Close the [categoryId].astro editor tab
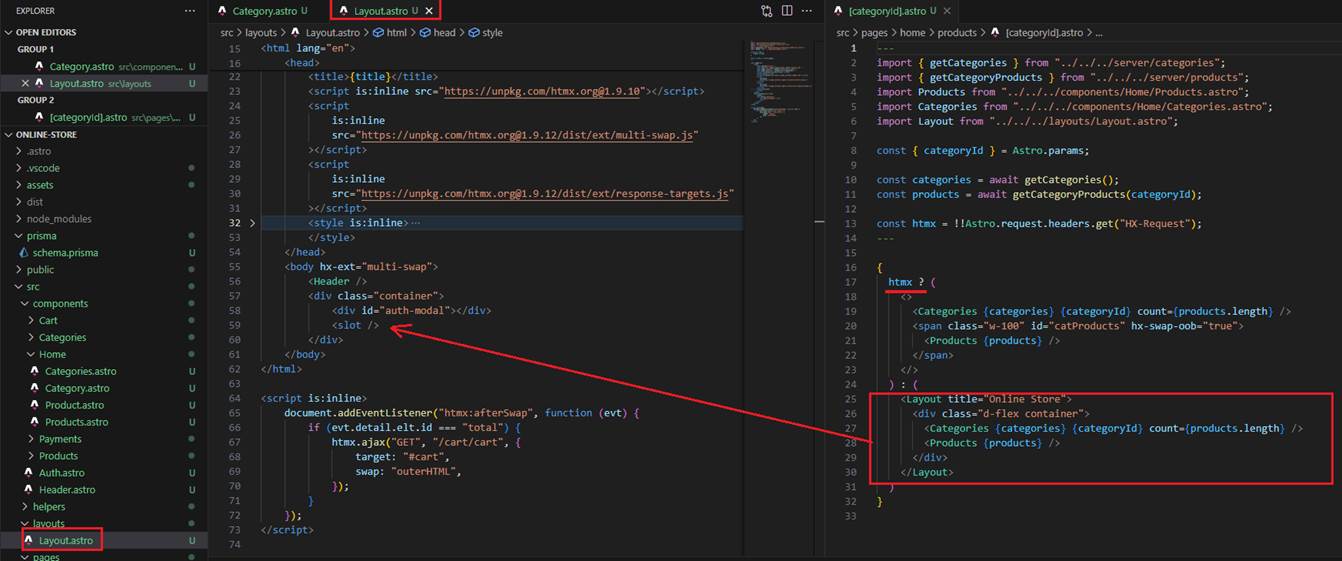 click(947, 11)
